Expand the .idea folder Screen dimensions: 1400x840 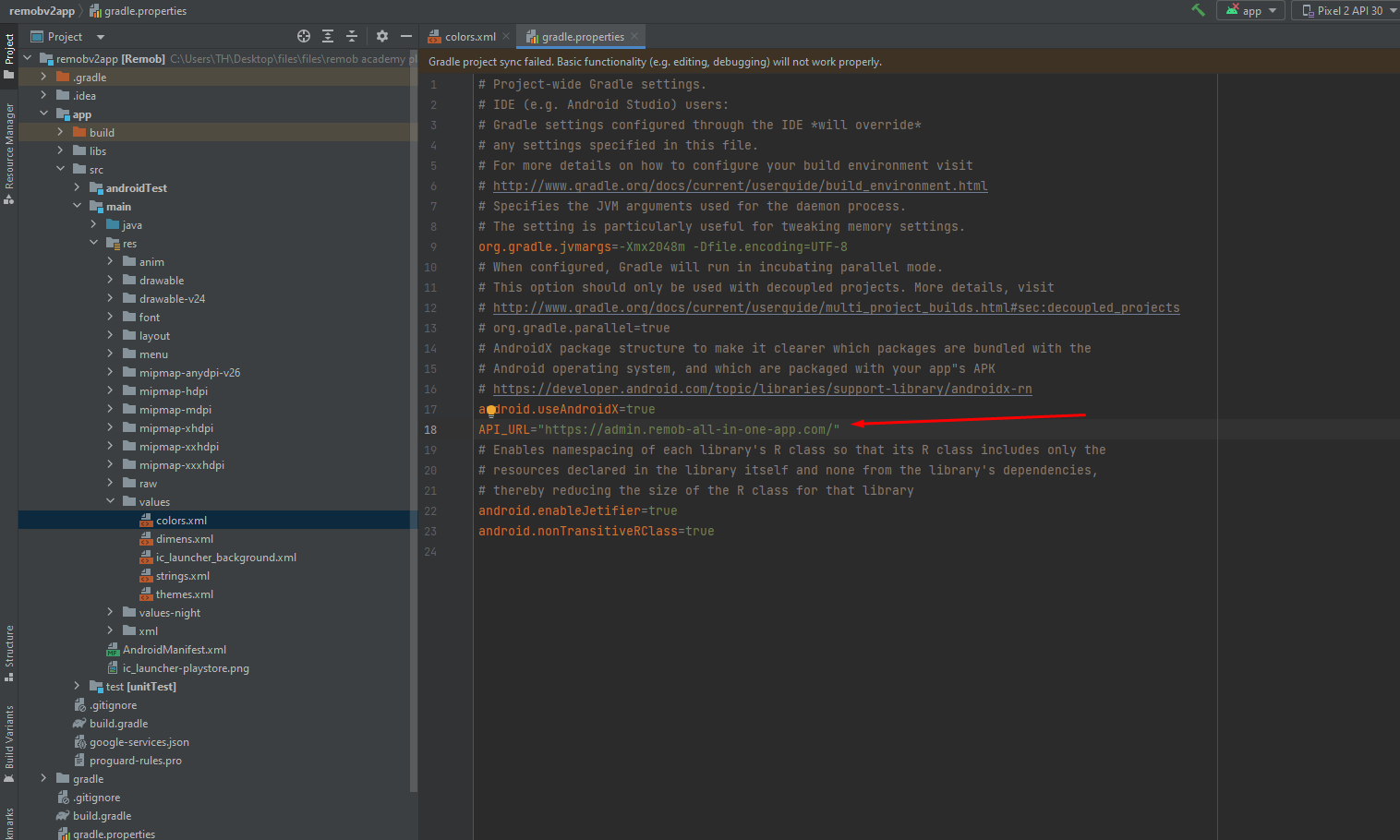click(43, 95)
